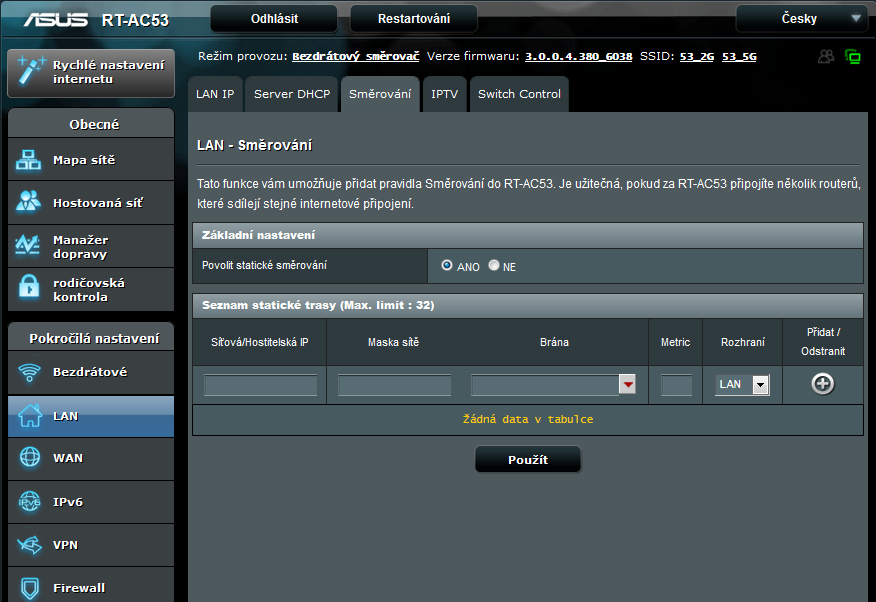Click the Síťová/Hostitelská IP input field
The height and width of the screenshot is (602, 876).
pos(260,385)
